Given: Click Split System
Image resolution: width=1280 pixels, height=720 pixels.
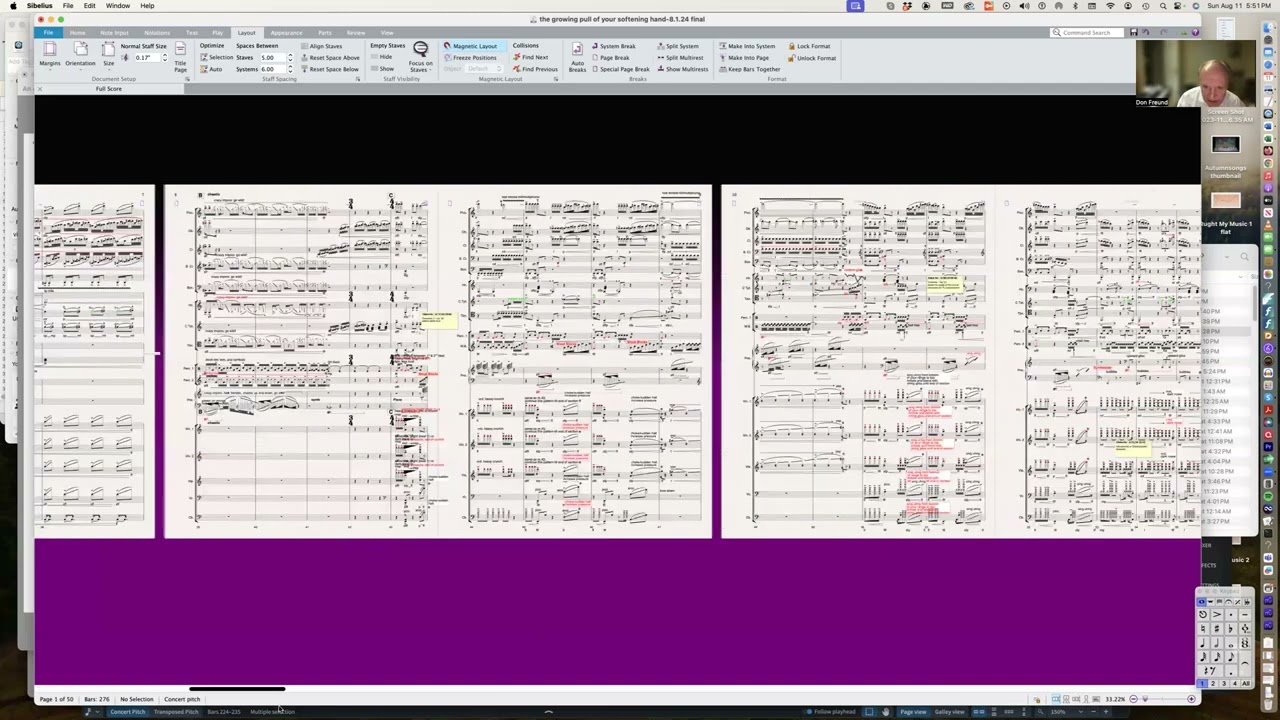Looking at the screenshot, I should [x=678, y=46].
